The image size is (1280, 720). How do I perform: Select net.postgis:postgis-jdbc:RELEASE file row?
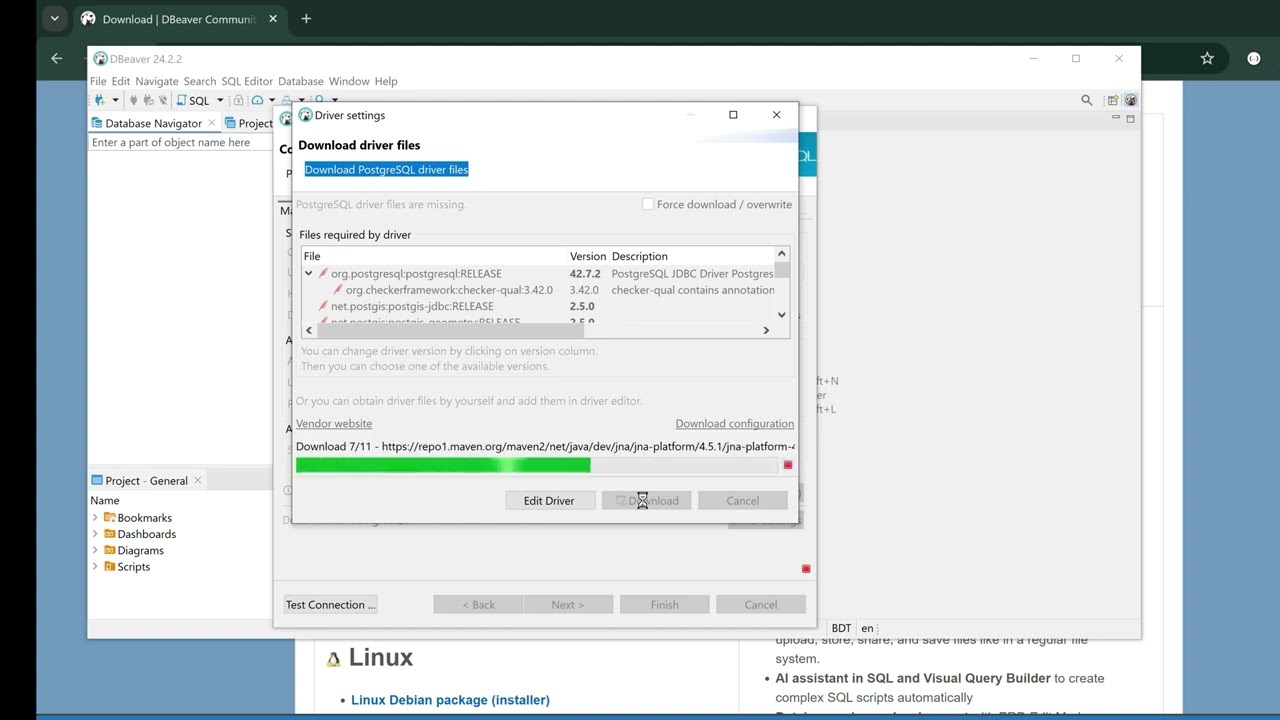(x=412, y=306)
